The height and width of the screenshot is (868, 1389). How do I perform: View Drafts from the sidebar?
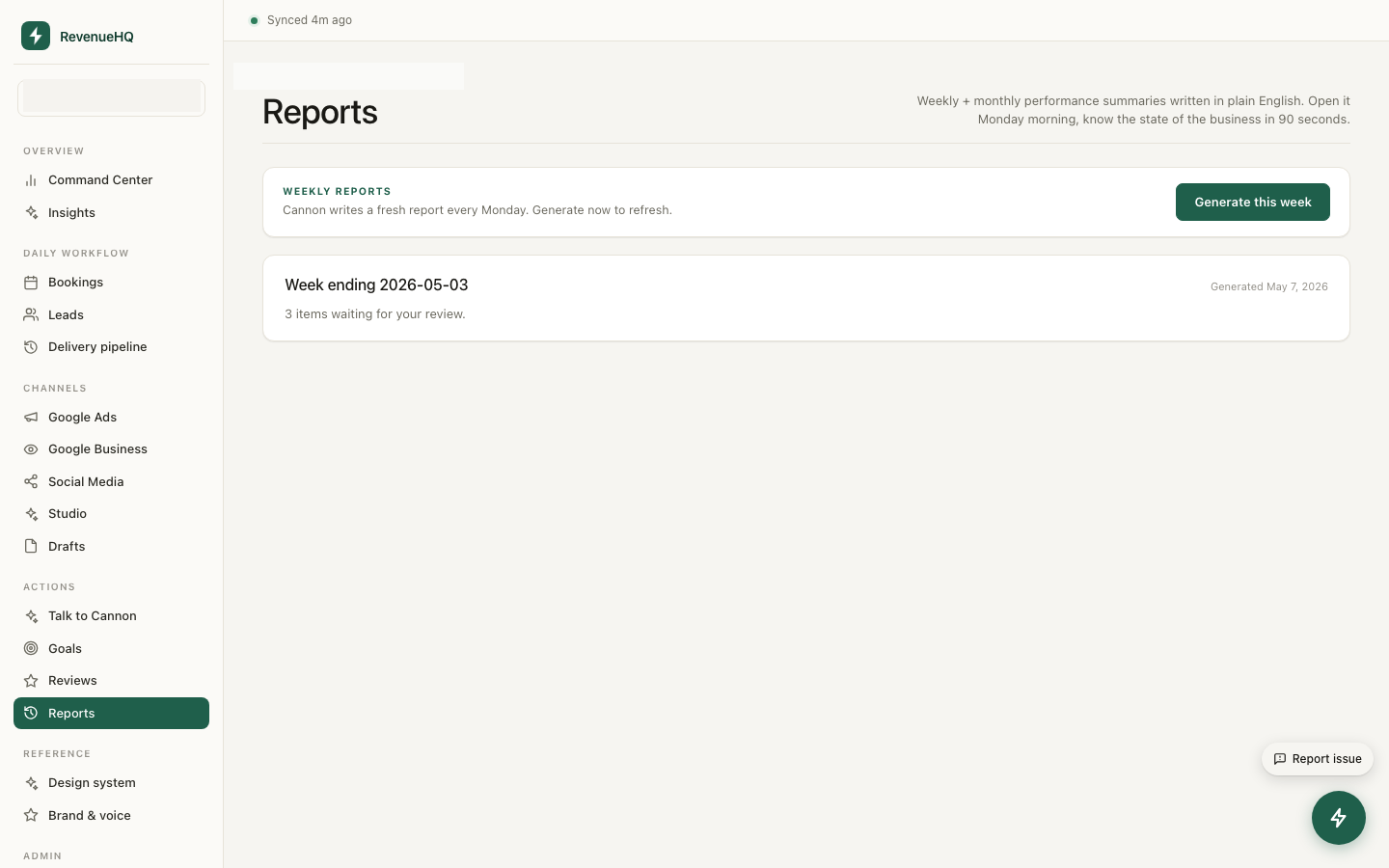pos(111,547)
